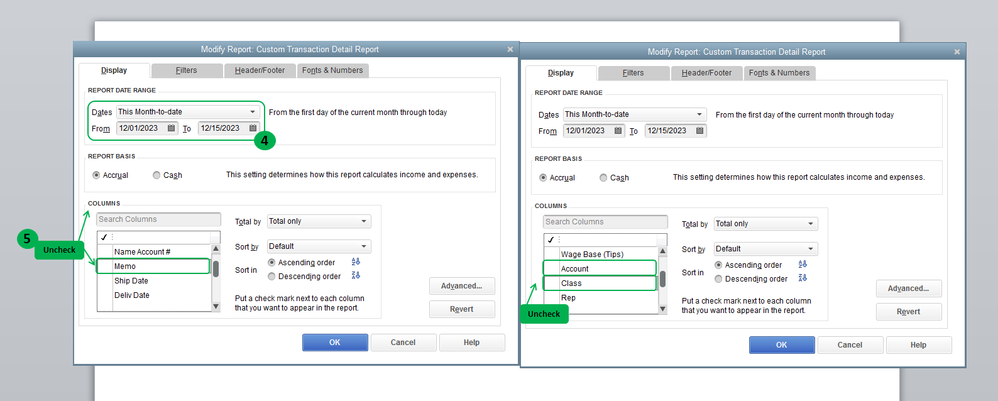Click ascending A-Z sort icon in right dialog
The width and height of the screenshot is (998, 401).
(803, 265)
